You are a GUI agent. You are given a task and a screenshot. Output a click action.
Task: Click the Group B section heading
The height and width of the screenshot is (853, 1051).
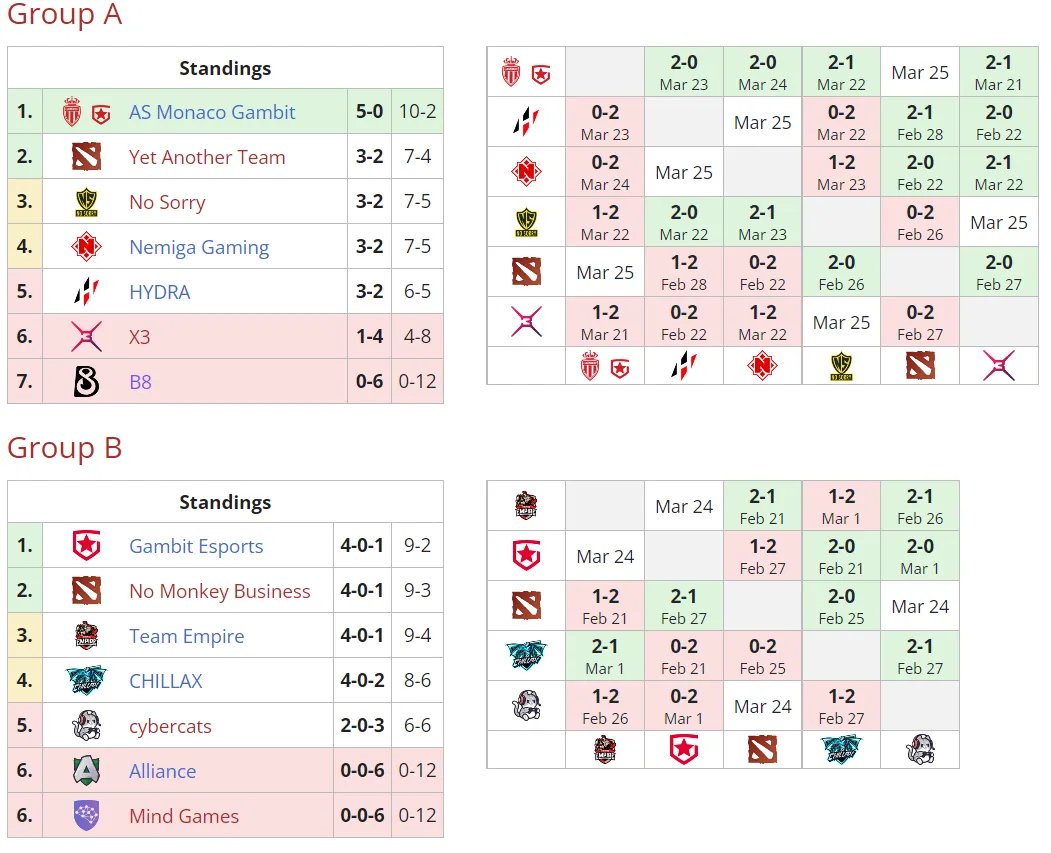pos(64,448)
